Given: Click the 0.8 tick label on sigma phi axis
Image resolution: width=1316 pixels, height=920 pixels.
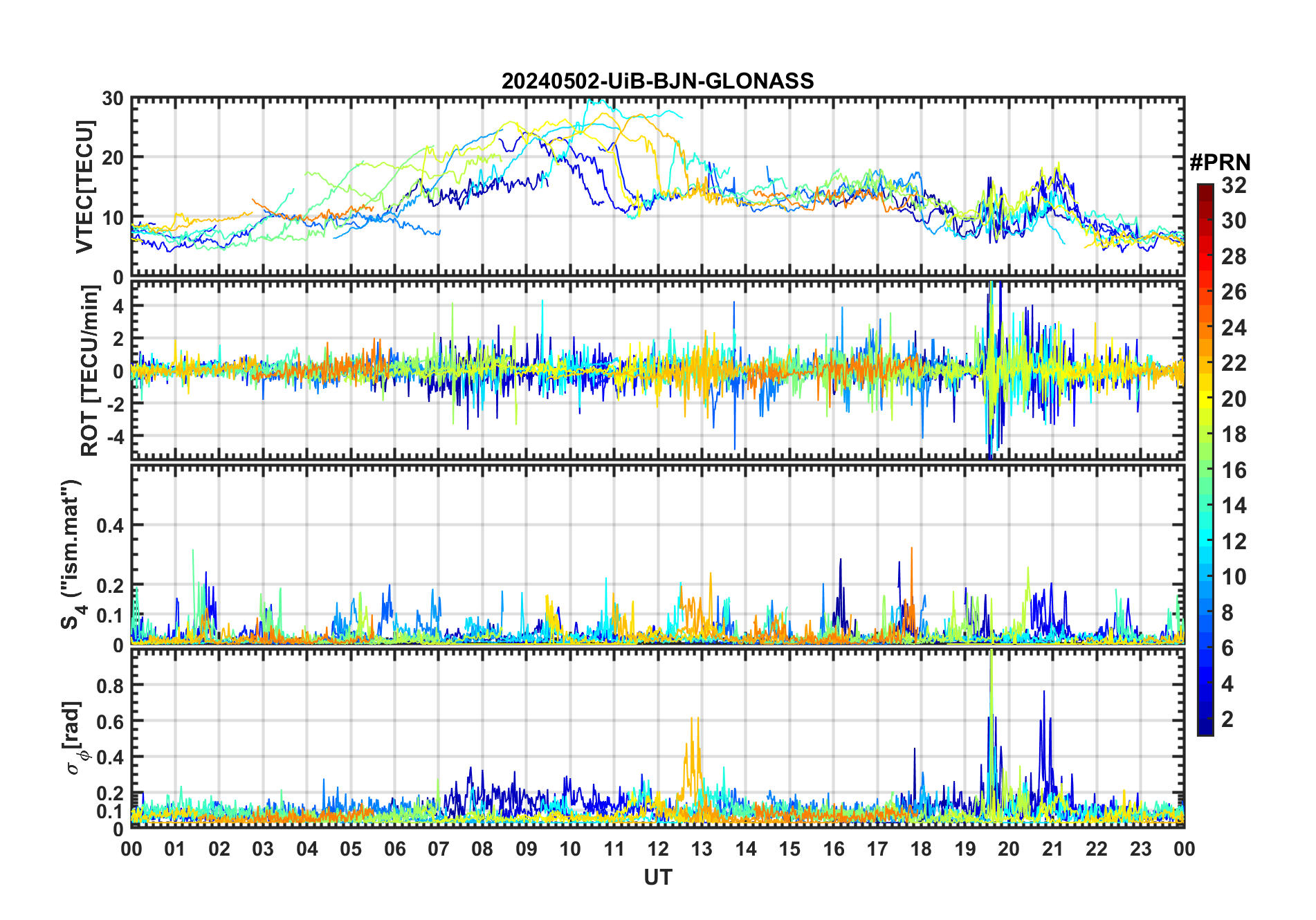Looking at the screenshot, I should pos(110,686).
